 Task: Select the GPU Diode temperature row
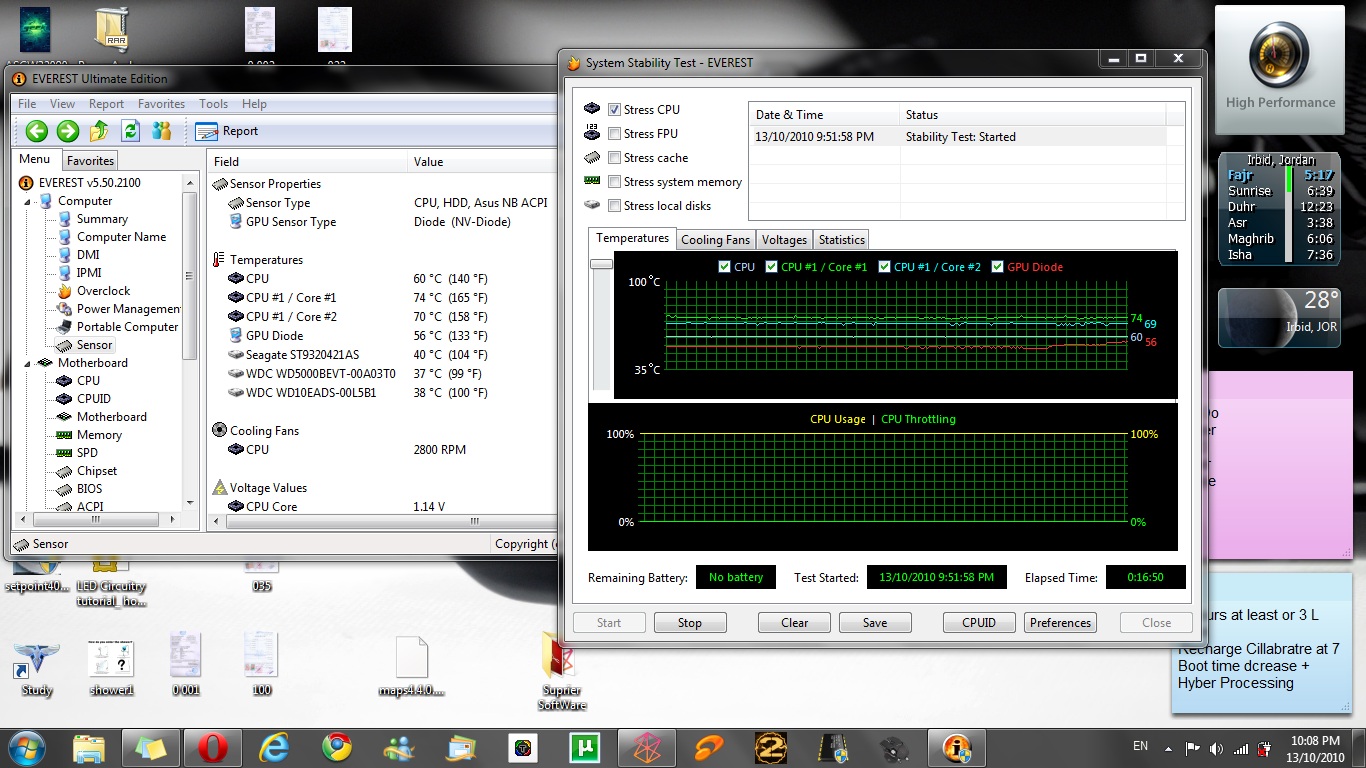point(382,336)
